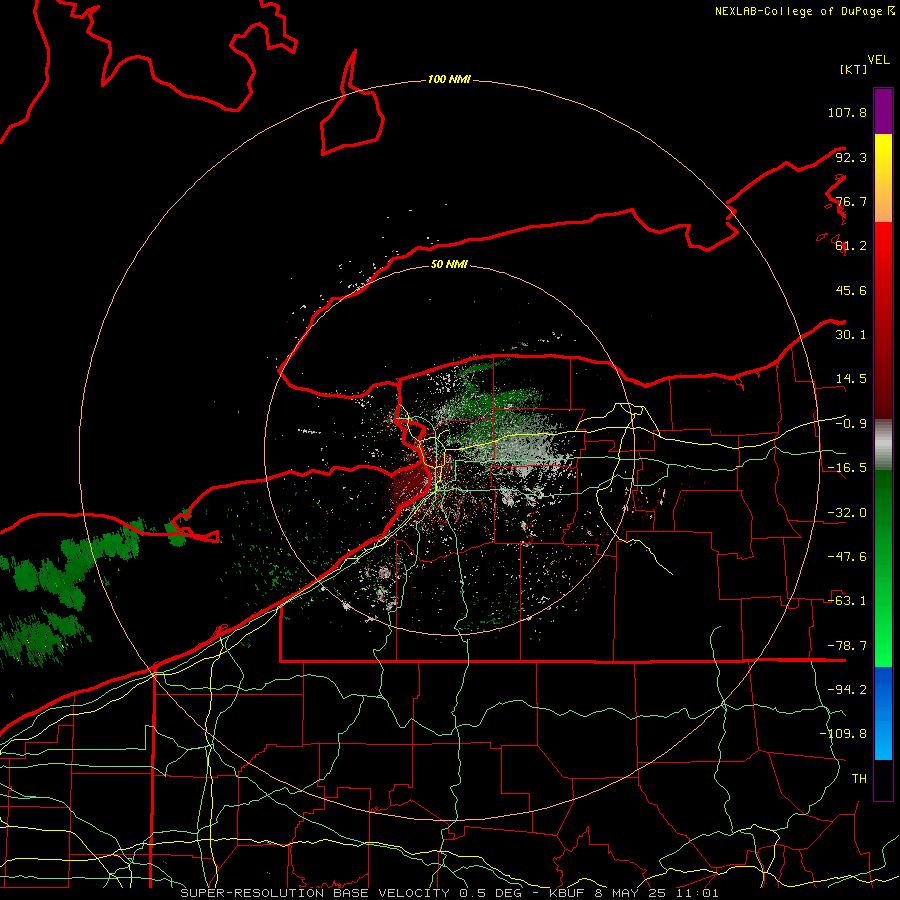The height and width of the screenshot is (900, 900).
Task: Click the blue segment of the velocity color bar
Action: tap(883, 713)
